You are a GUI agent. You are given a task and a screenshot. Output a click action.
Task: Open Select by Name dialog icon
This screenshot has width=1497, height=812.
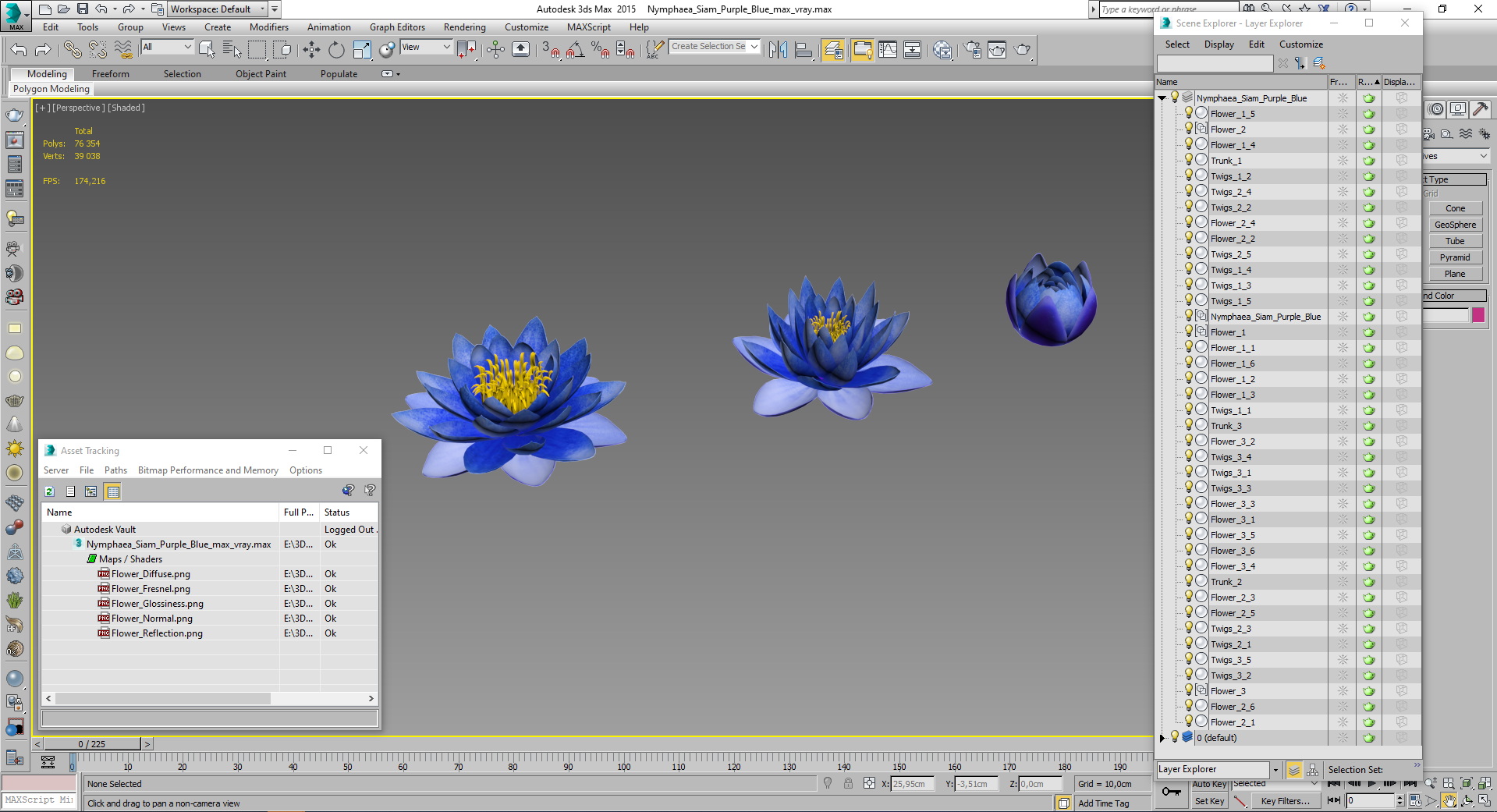(232, 50)
